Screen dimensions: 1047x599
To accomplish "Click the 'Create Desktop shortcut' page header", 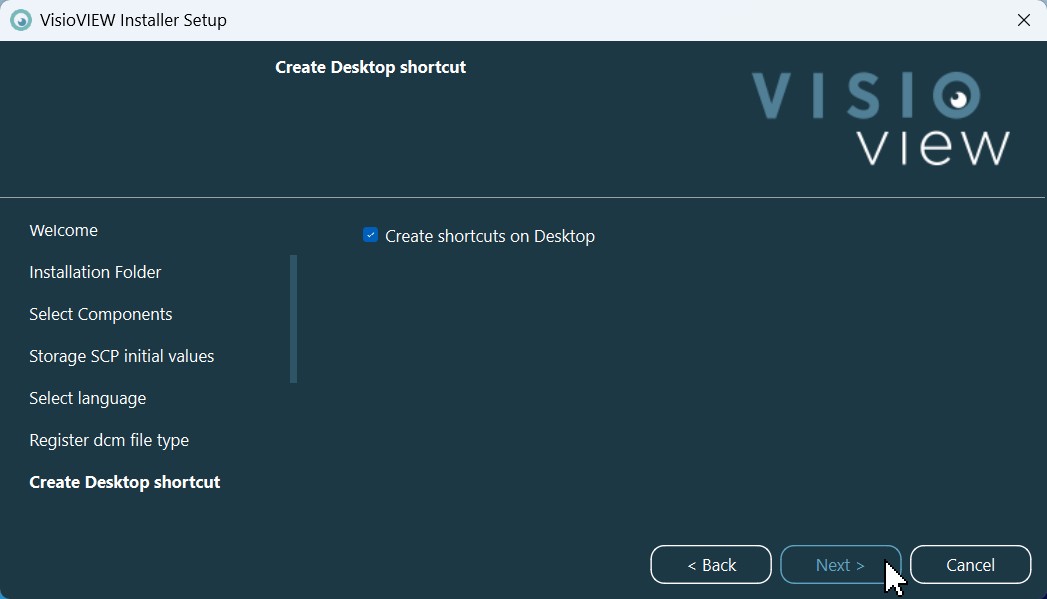I will (370, 68).
